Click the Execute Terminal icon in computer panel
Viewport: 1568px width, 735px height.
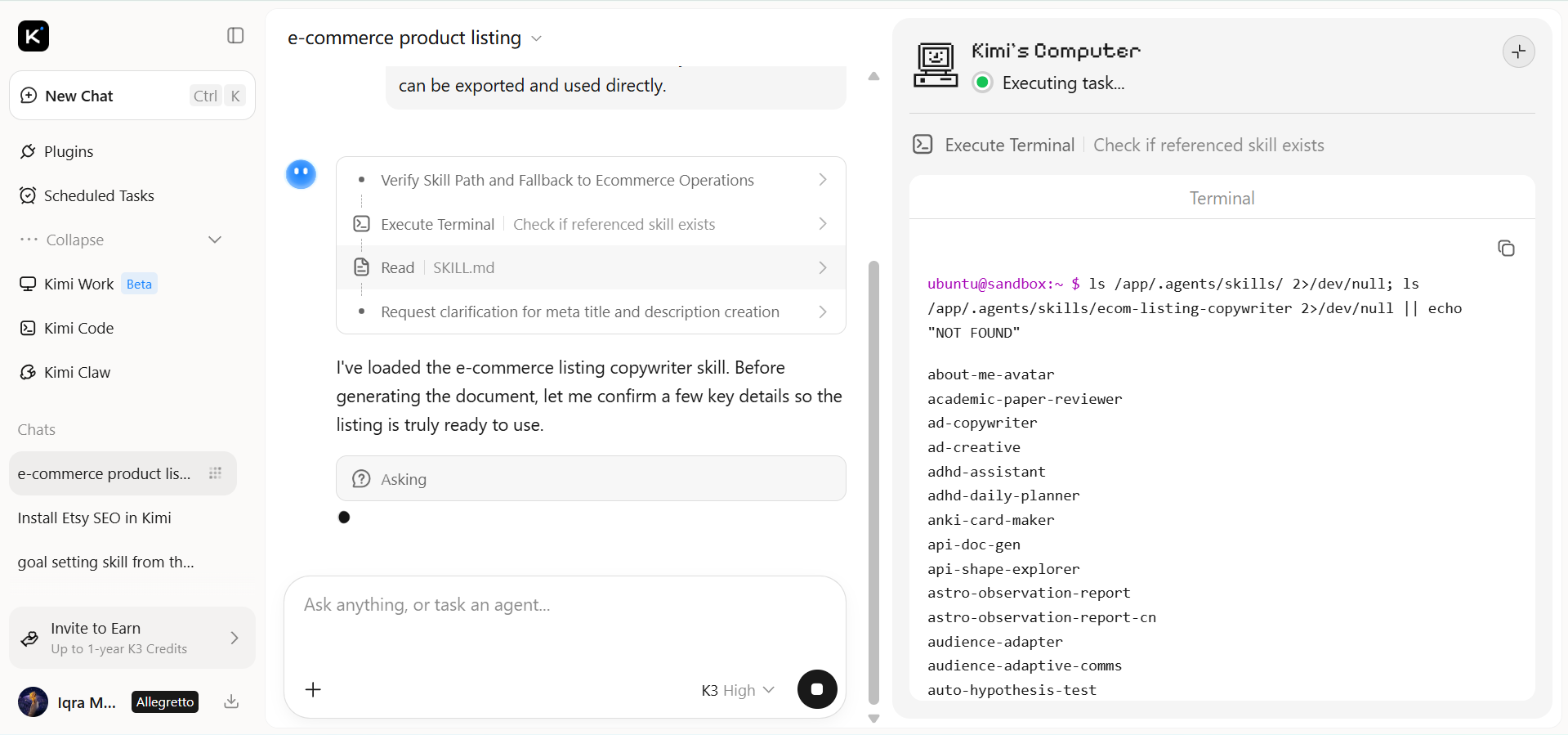[x=922, y=145]
